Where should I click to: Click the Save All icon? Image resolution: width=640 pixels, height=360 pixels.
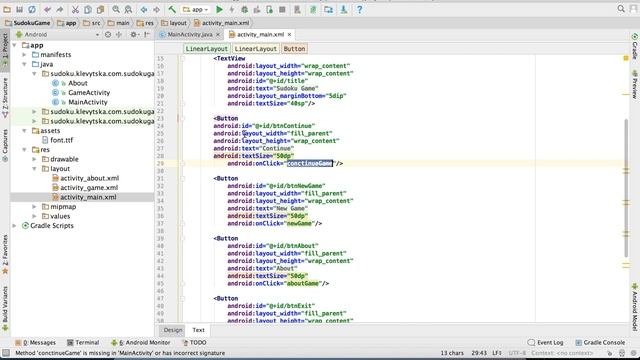19,9
